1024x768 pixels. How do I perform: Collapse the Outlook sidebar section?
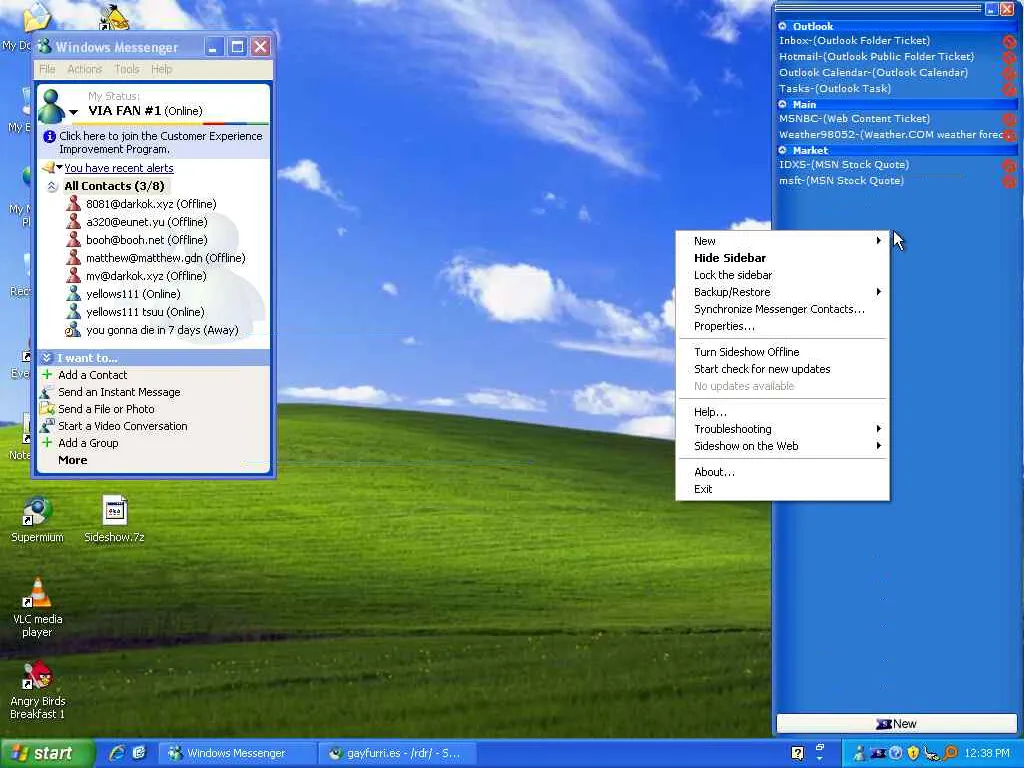pos(782,26)
